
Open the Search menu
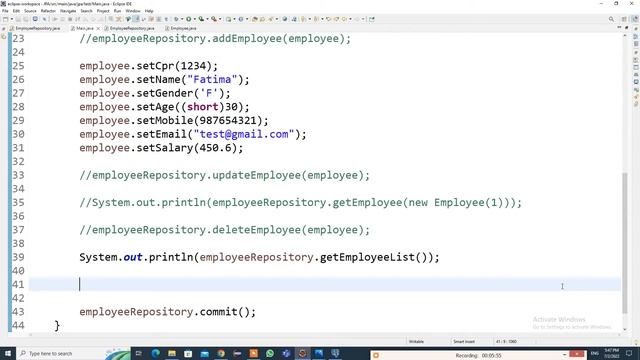(x=86, y=11)
